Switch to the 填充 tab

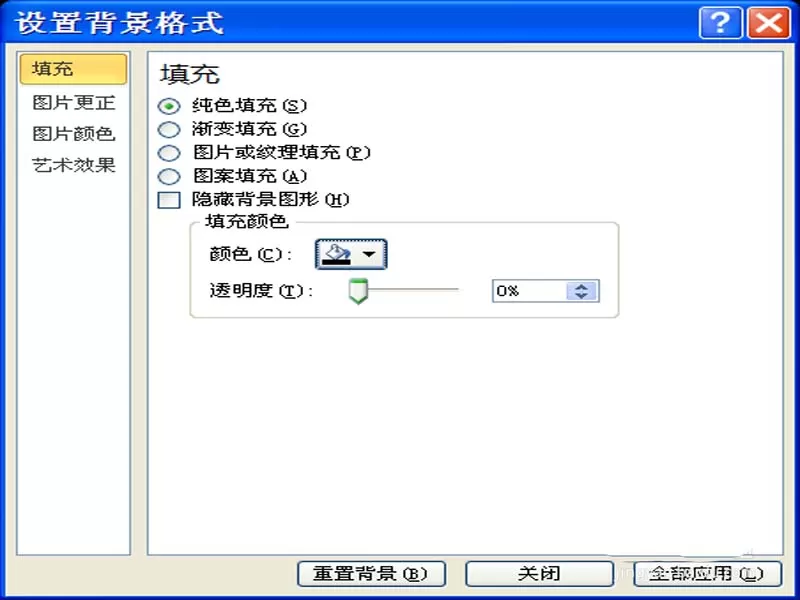(73, 69)
